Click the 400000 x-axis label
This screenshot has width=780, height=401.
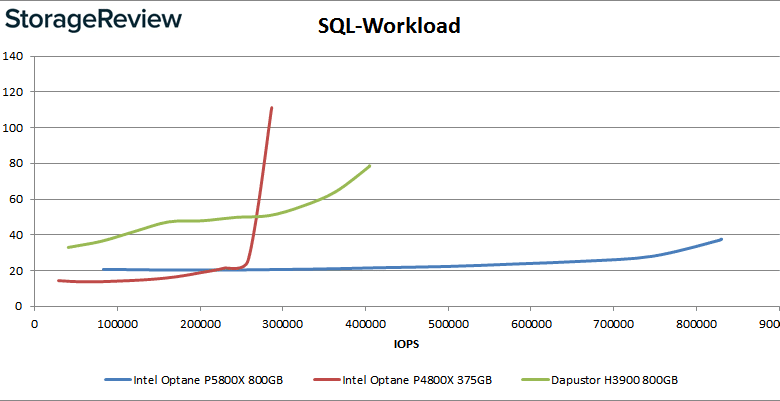click(x=365, y=324)
